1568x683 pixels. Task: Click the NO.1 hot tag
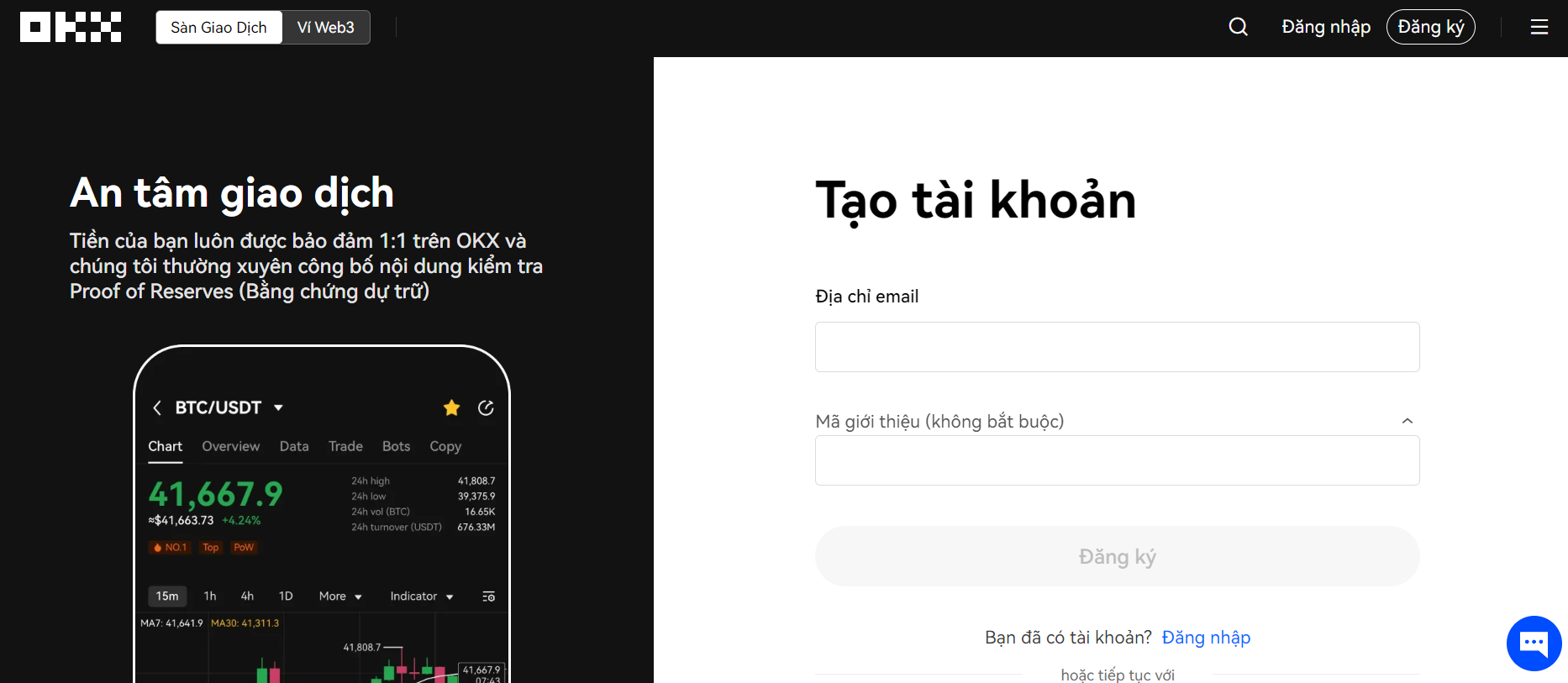point(171,547)
